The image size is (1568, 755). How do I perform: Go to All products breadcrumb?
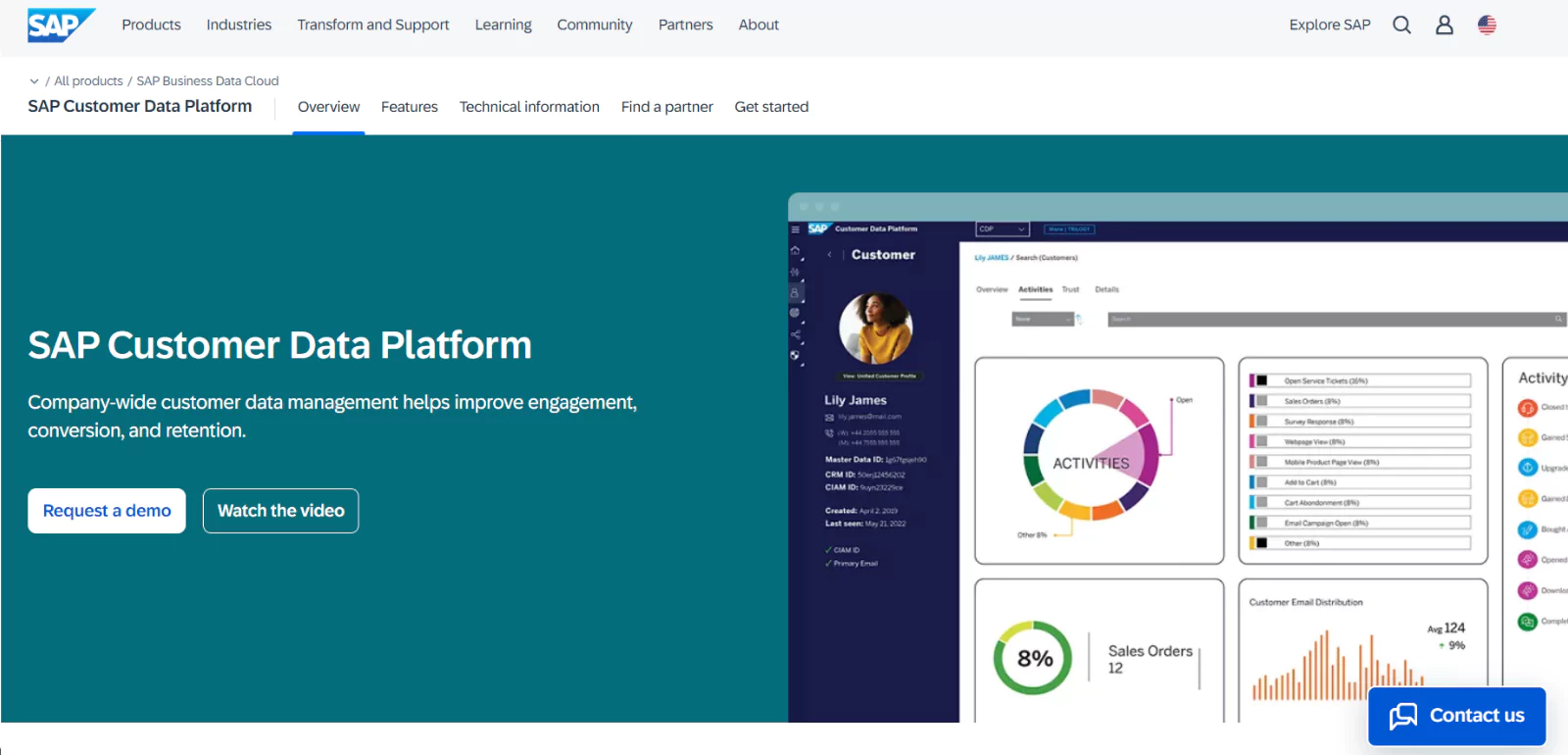pos(88,81)
